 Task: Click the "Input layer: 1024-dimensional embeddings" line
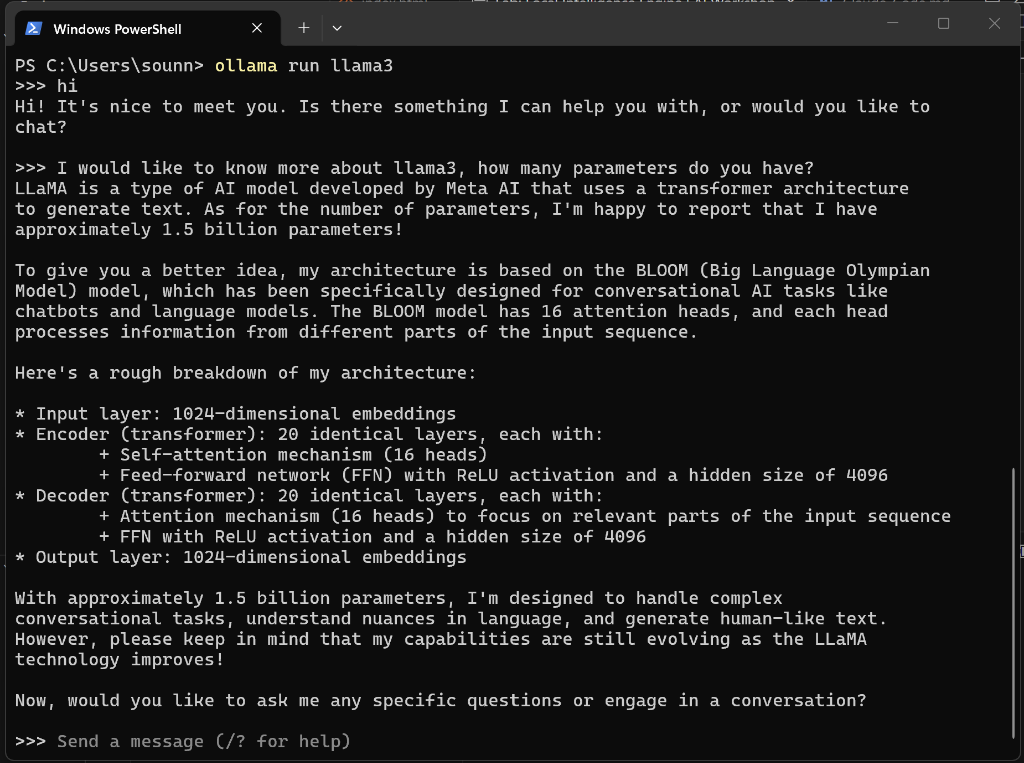(x=235, y=414)
